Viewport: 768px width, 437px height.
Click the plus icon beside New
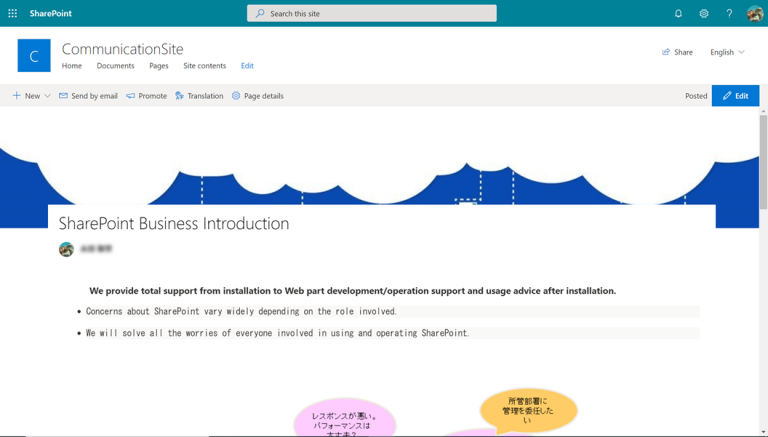(17, 96)
